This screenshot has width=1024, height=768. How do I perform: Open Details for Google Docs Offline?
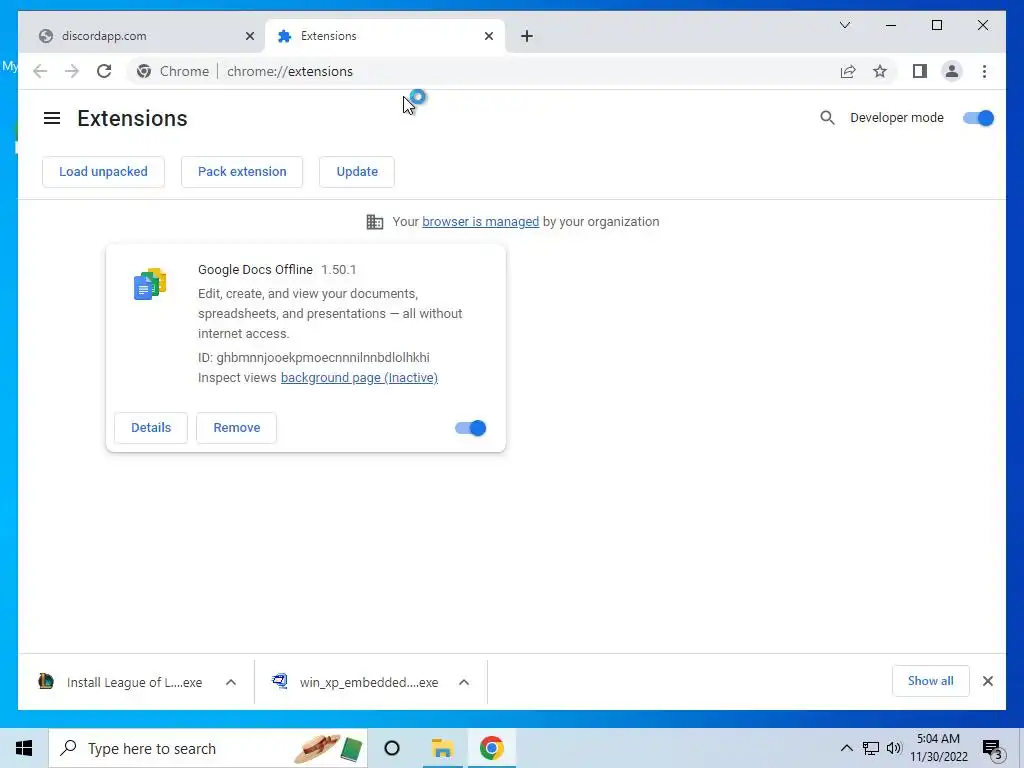151,428
